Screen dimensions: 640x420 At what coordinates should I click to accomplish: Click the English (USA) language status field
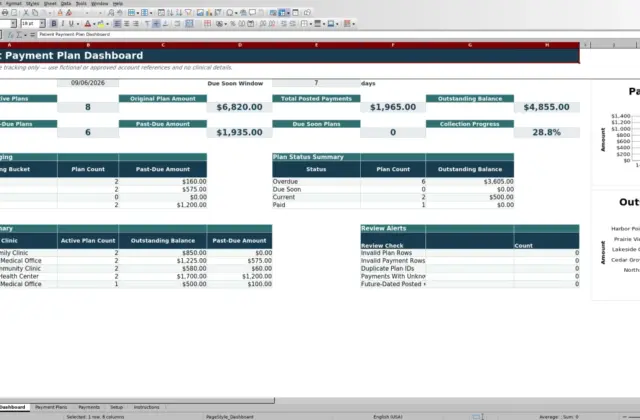388,417
